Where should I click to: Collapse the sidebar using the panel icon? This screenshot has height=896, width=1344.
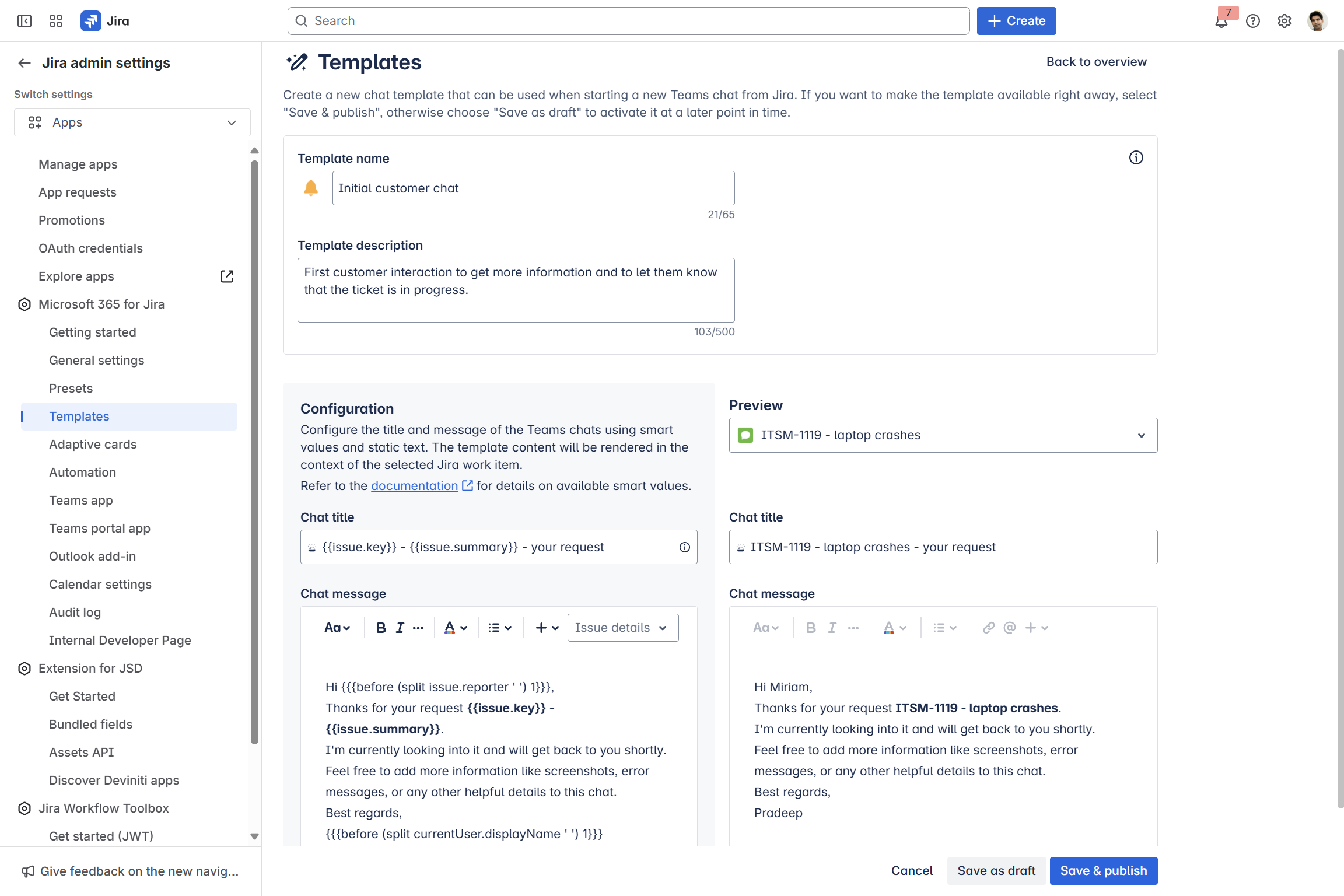24,21
